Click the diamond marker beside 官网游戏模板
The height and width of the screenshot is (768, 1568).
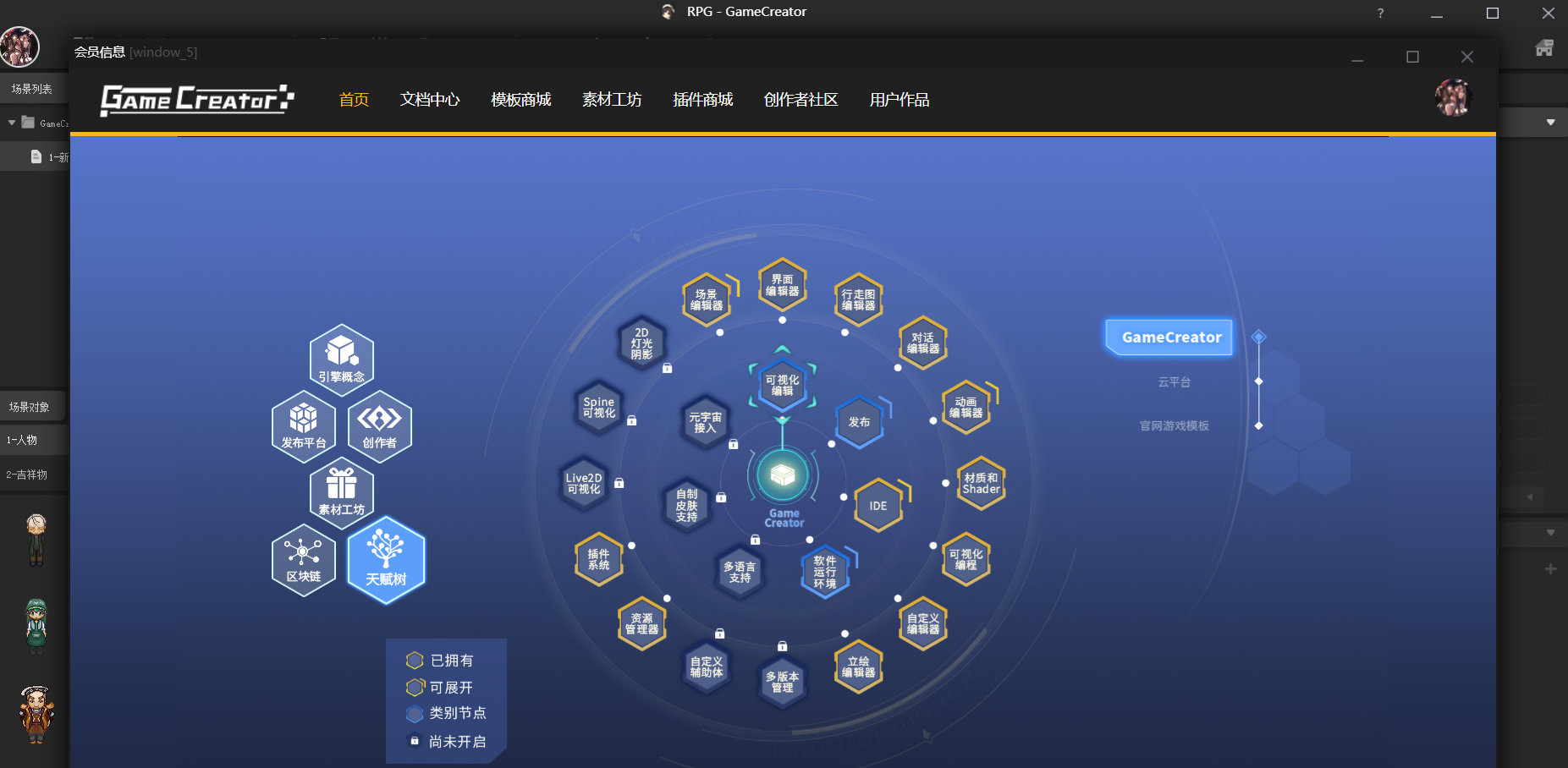pos(1259,425)
